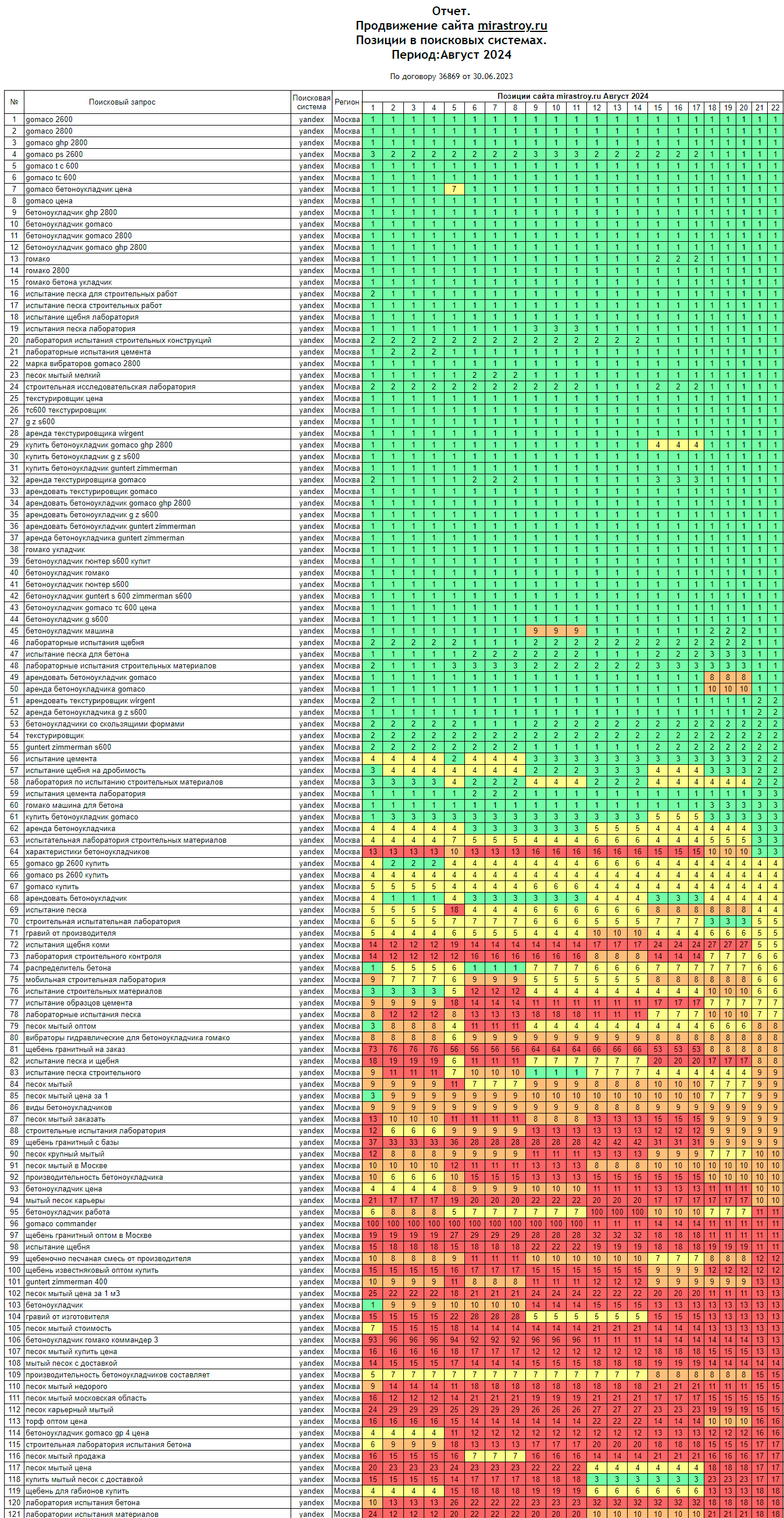Screen dimensions: 784x1518
Task: Select the query 'виды бетоноукладчиков'
Action: coord(69,1108)
